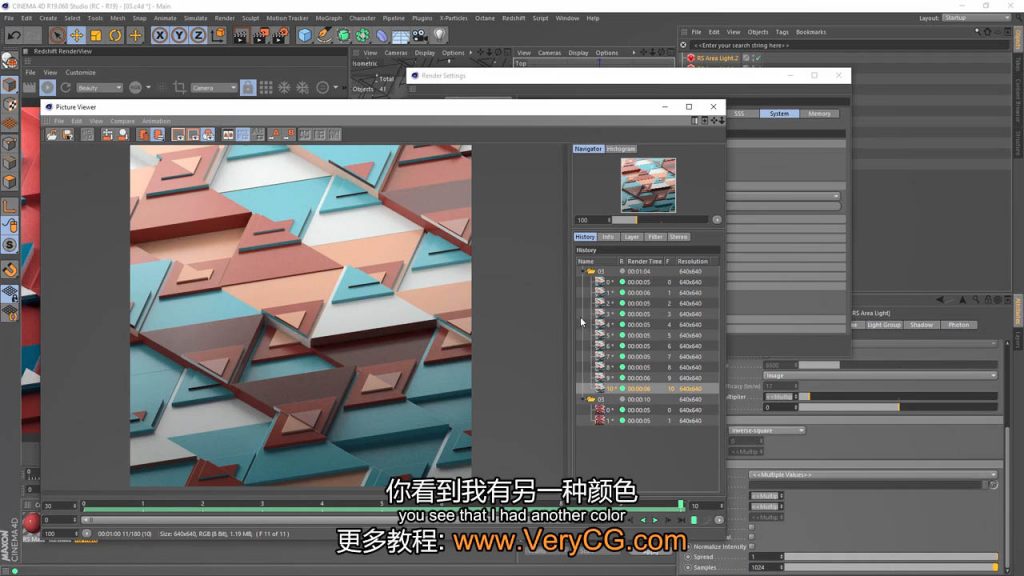Image resolution: width=1024 pixels, height=576 pixels.
Task: Open the Light Group tab
Action: tap(884, 325)
